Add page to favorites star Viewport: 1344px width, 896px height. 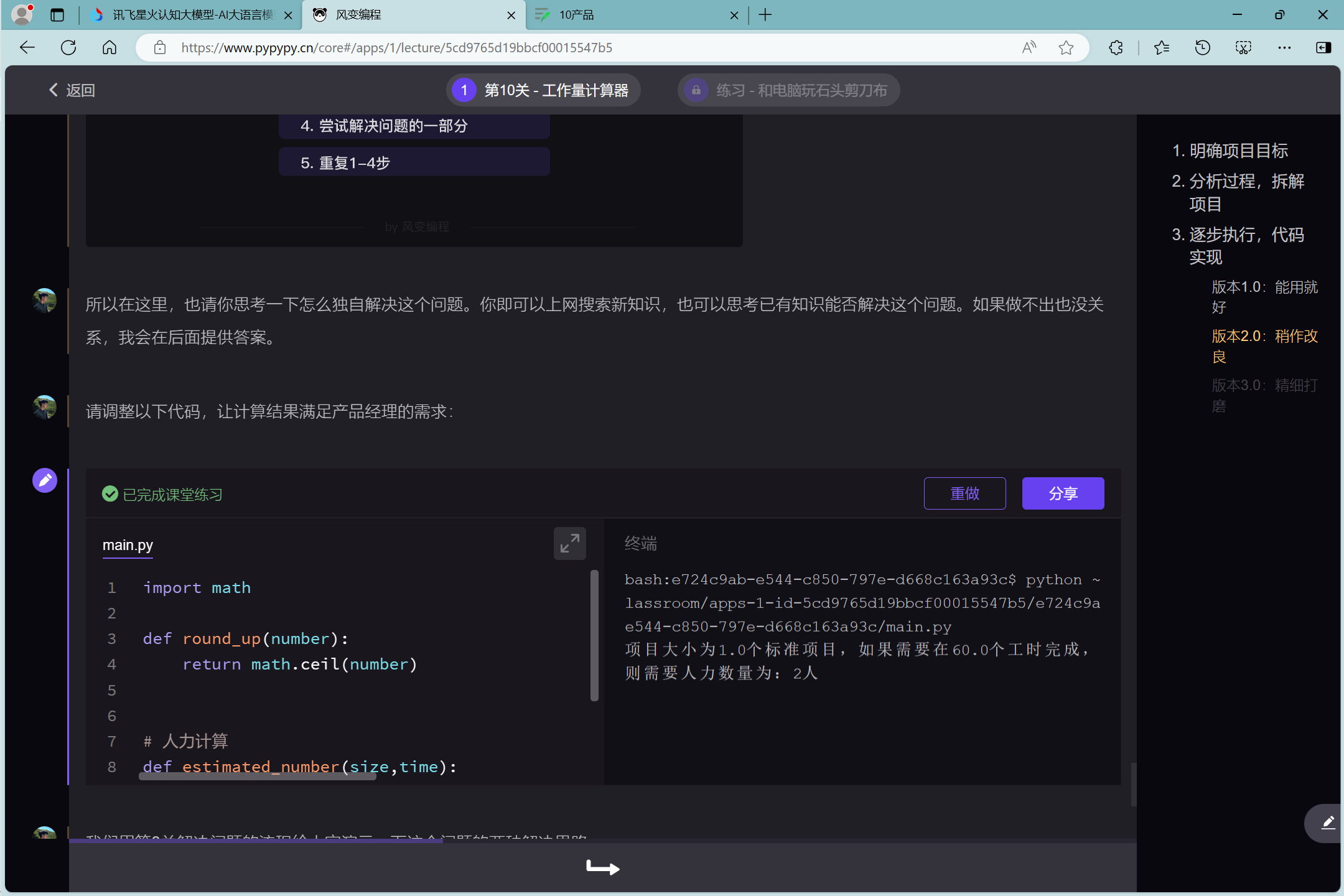point(1066,48)
